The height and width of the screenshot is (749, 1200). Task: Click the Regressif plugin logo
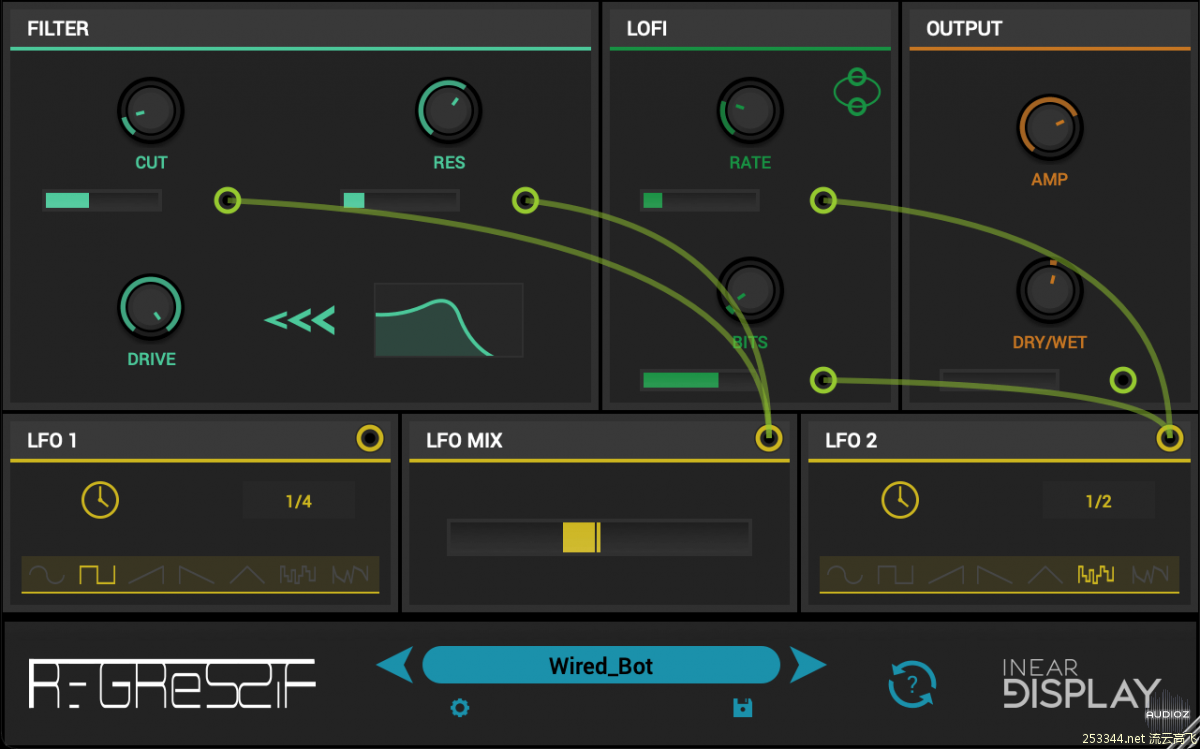[171, 684]
